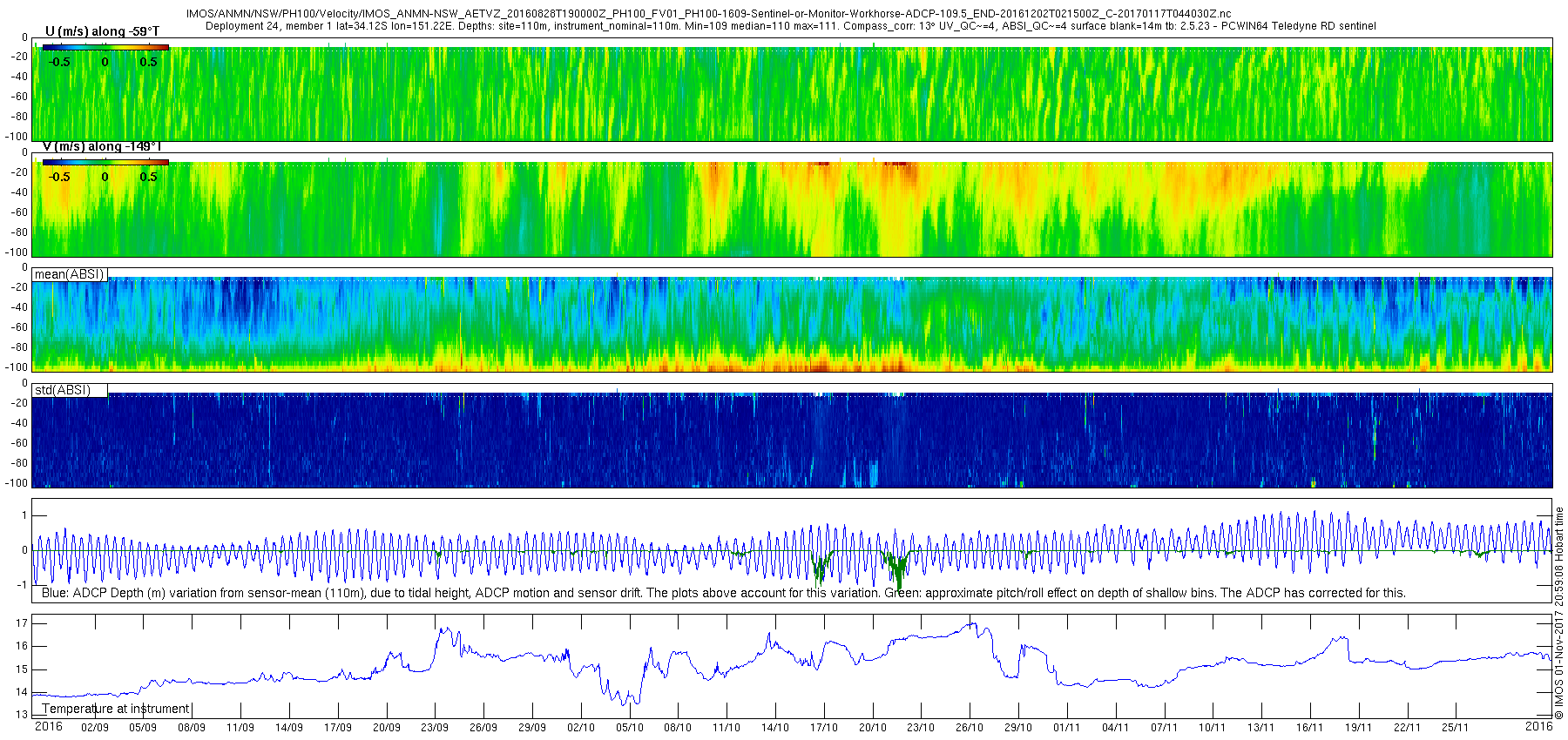Click the "0.5" tick on the V colorbar

tap(149, 177)
